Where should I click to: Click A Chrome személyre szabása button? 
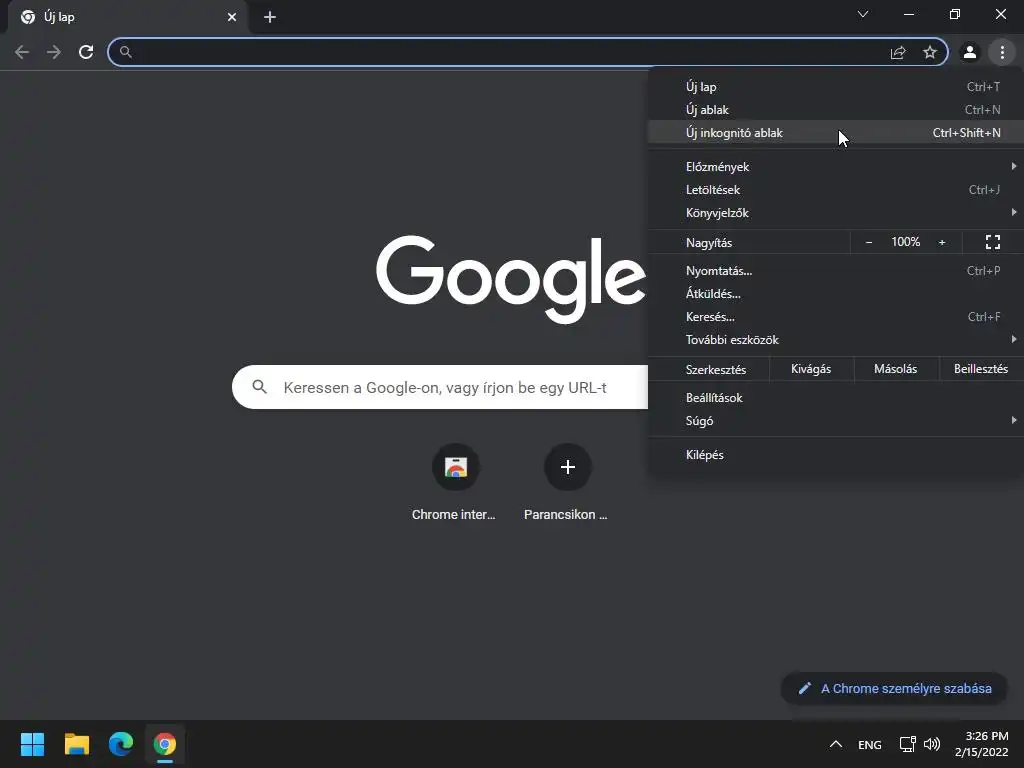(x=894, y=688)
